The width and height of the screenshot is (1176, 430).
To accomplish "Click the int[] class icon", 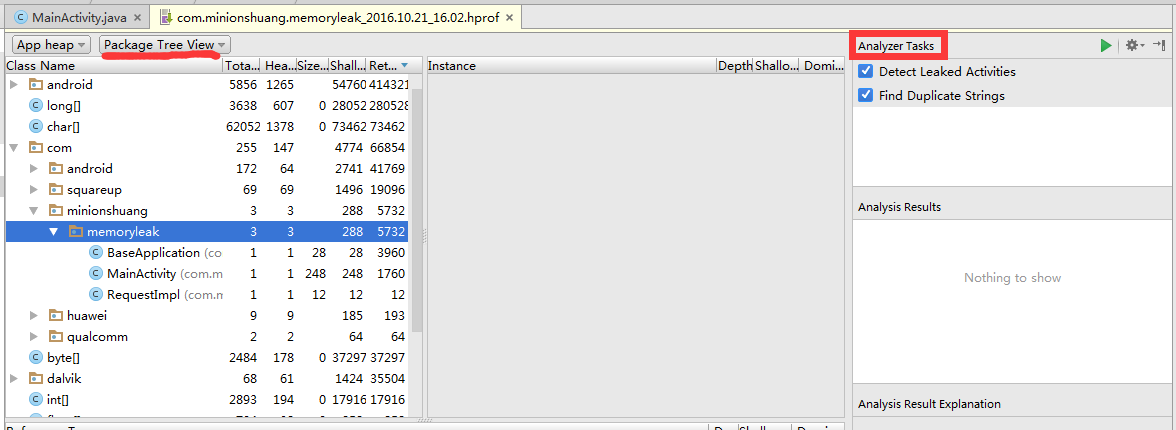I will [x=35, y=399].
